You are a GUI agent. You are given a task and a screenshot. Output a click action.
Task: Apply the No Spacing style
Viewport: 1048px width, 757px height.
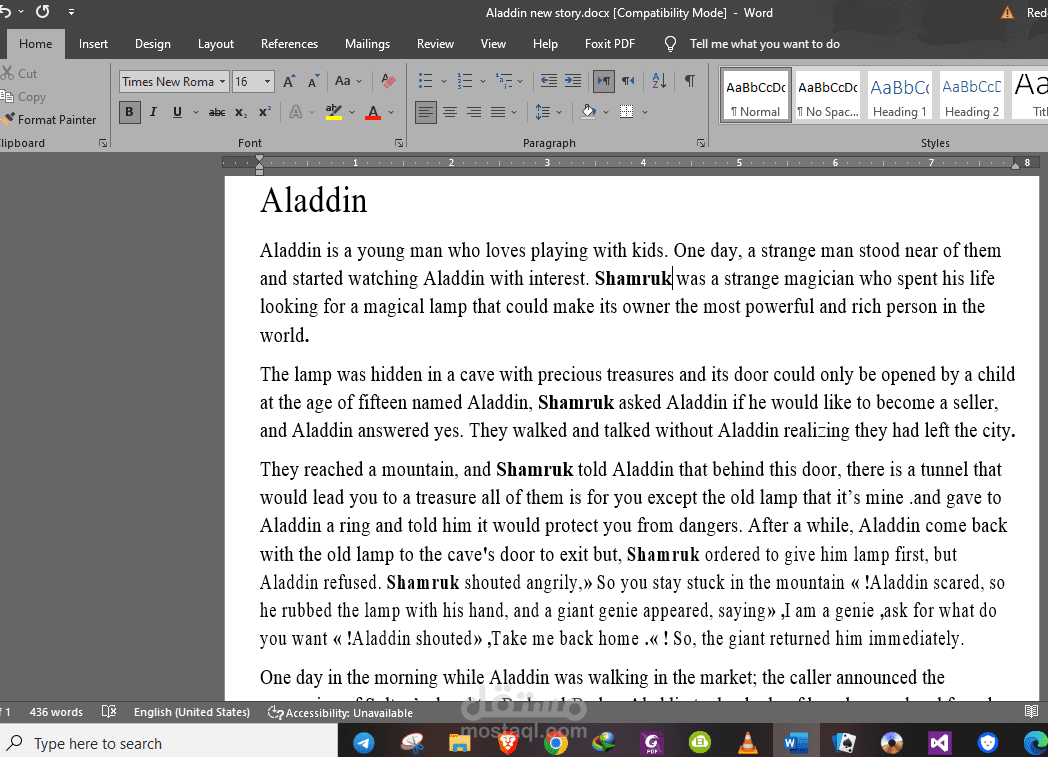[827, 95]
